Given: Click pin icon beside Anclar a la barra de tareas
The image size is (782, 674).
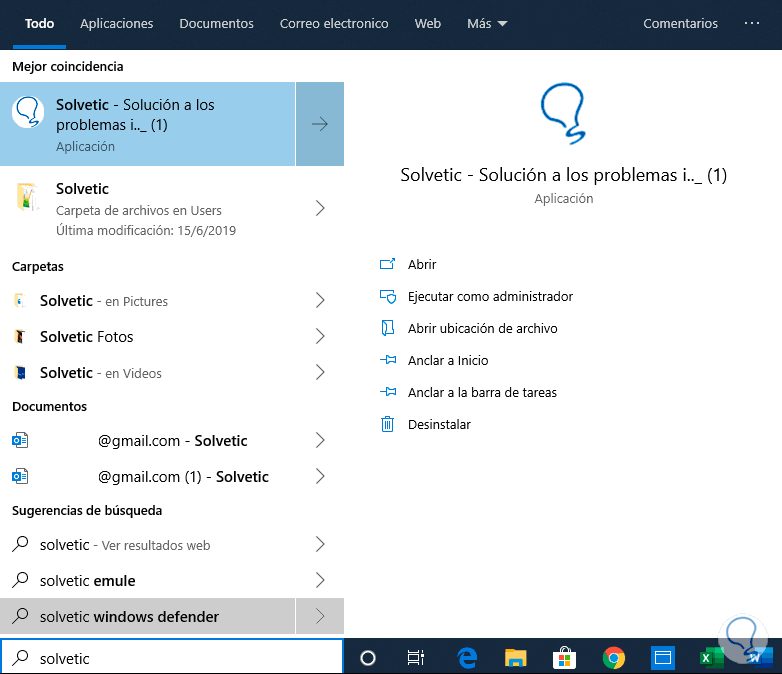Looking at the screenshot, I should pos(388,392).
